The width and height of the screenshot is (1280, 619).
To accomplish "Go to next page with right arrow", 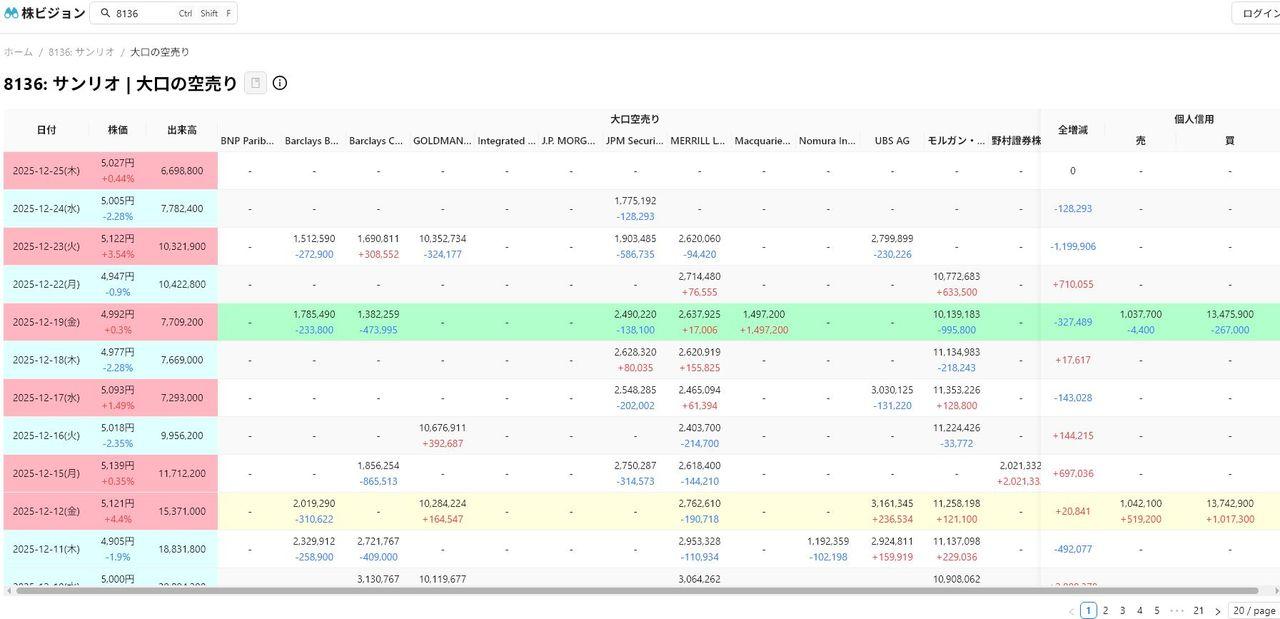I will coord(1217,611).
